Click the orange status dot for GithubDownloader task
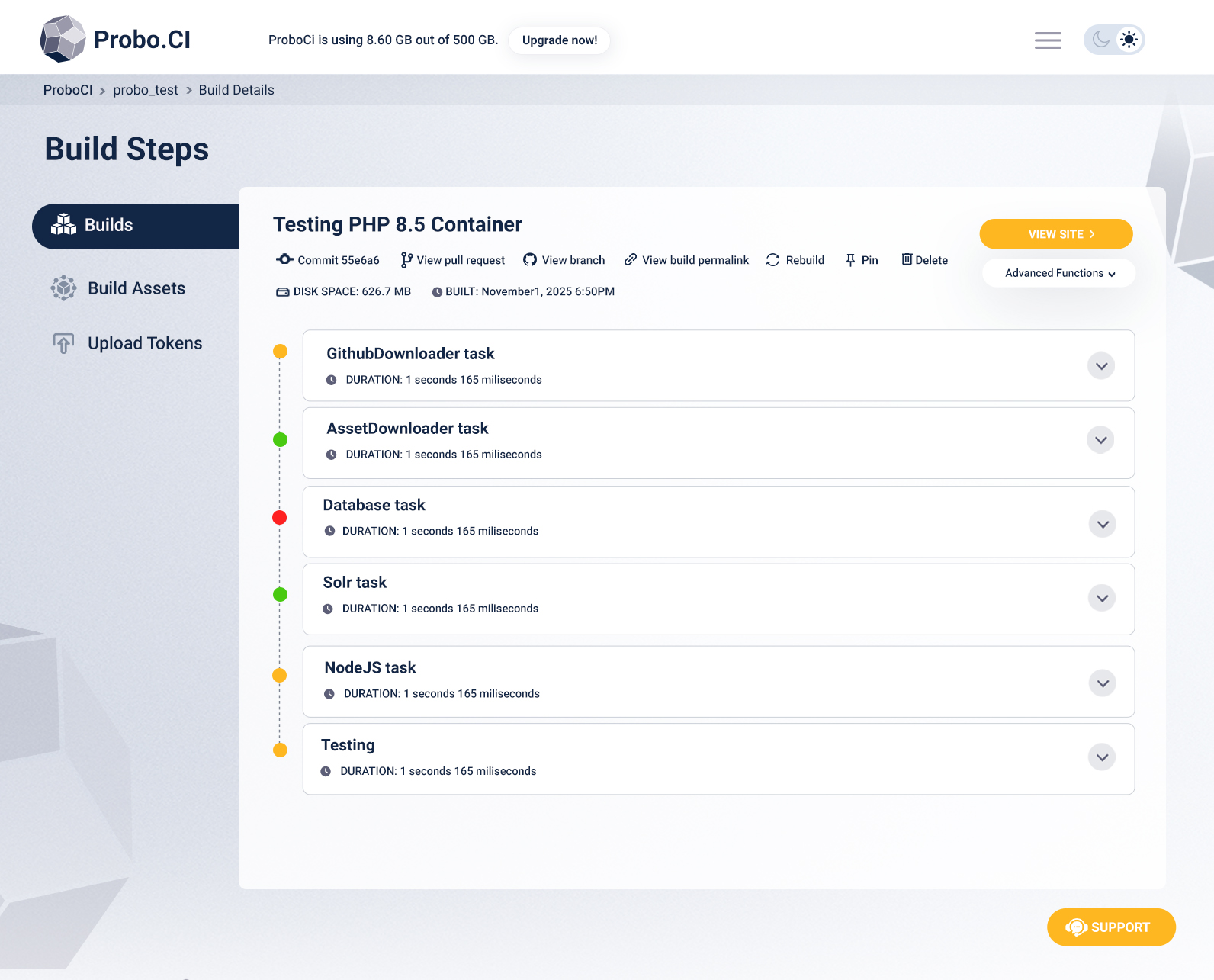The width and height of the screenshot is (1214, 980). (x=281, y=352)
